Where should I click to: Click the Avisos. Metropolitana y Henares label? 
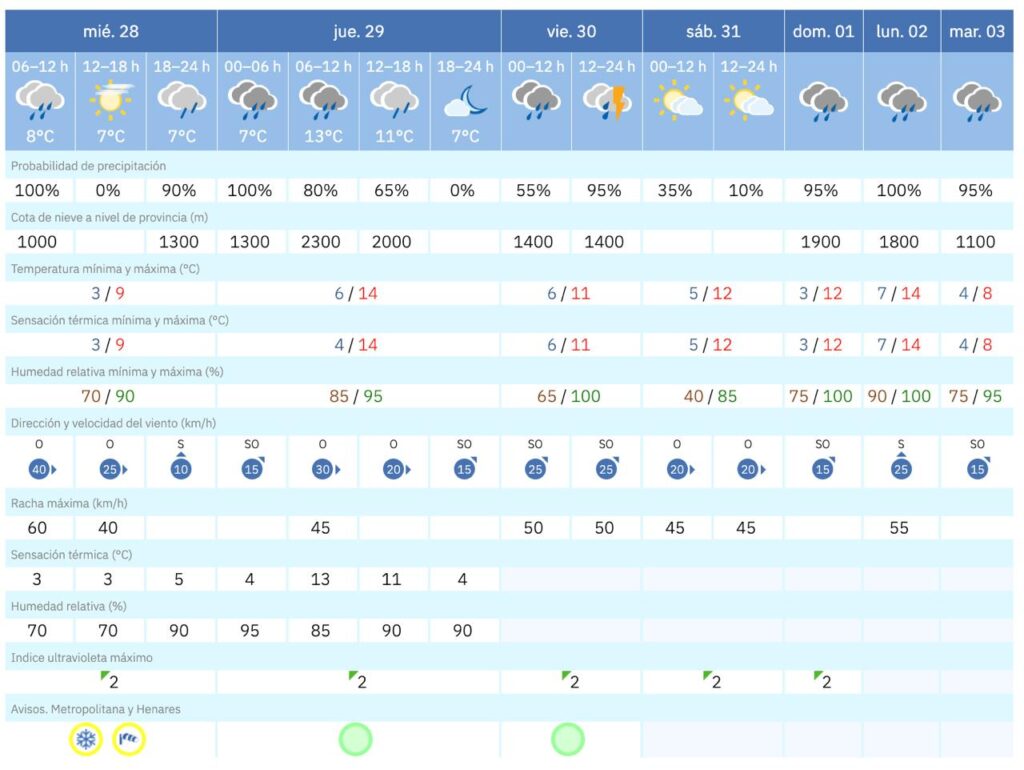[96, 709]
